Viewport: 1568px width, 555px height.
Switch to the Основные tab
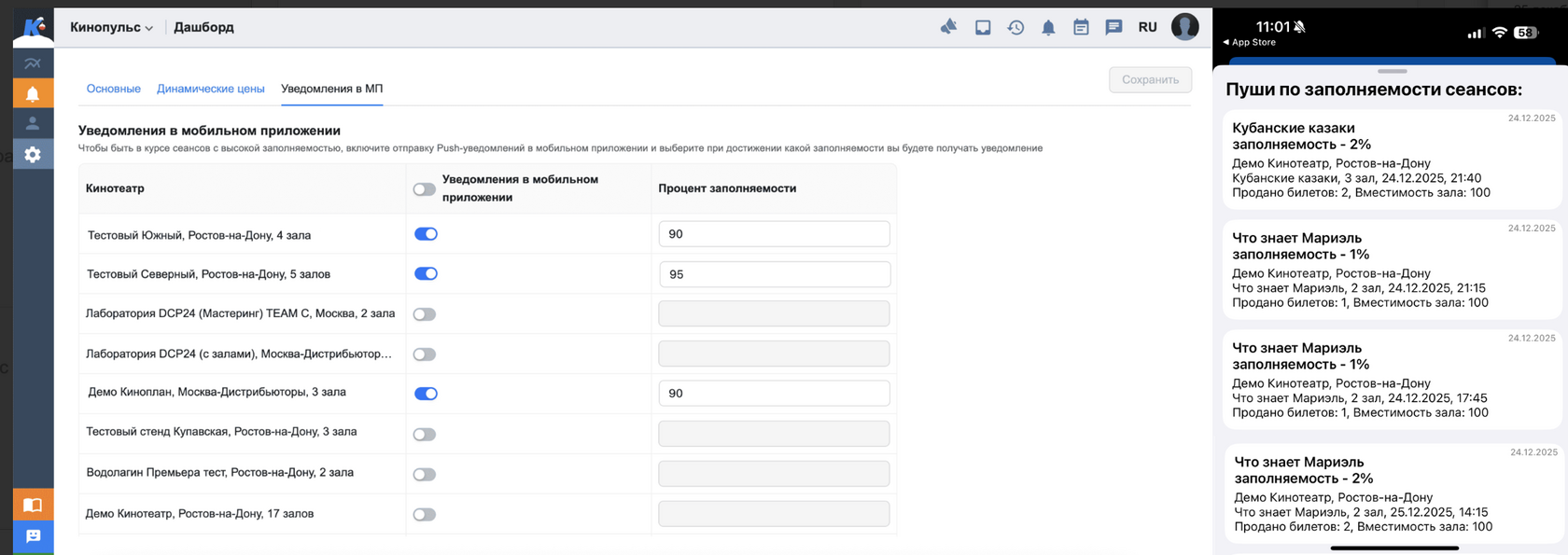click(113, 89)
